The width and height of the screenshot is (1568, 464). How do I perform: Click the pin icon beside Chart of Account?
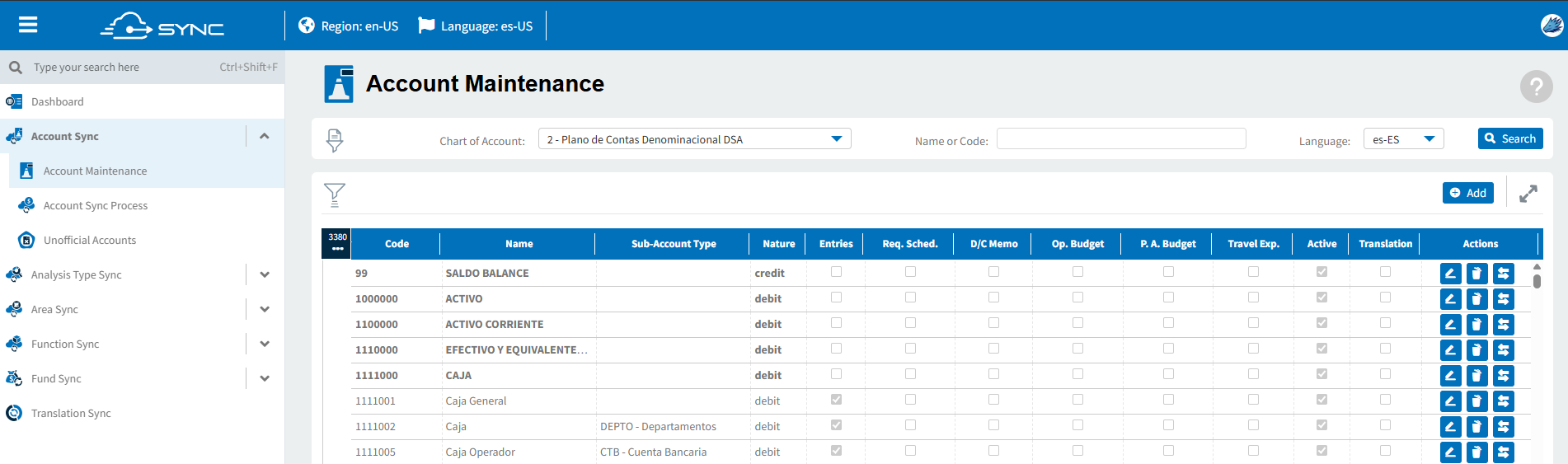(x=334, y=140)
